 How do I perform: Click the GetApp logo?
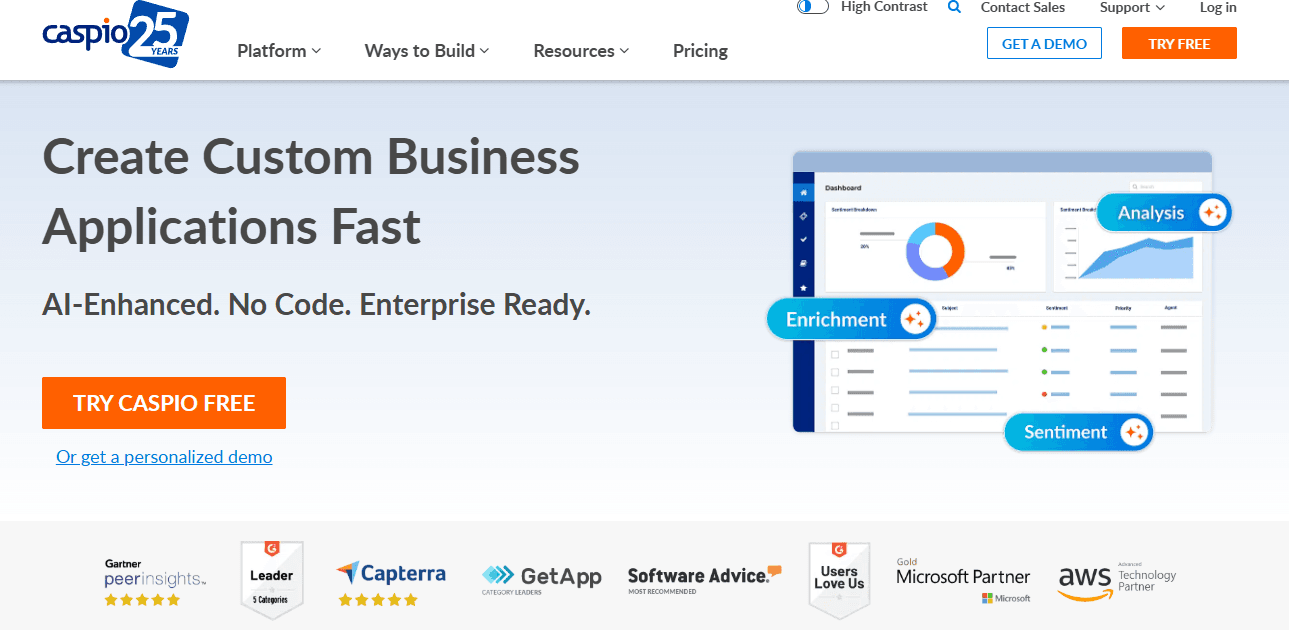click(541, 579)
